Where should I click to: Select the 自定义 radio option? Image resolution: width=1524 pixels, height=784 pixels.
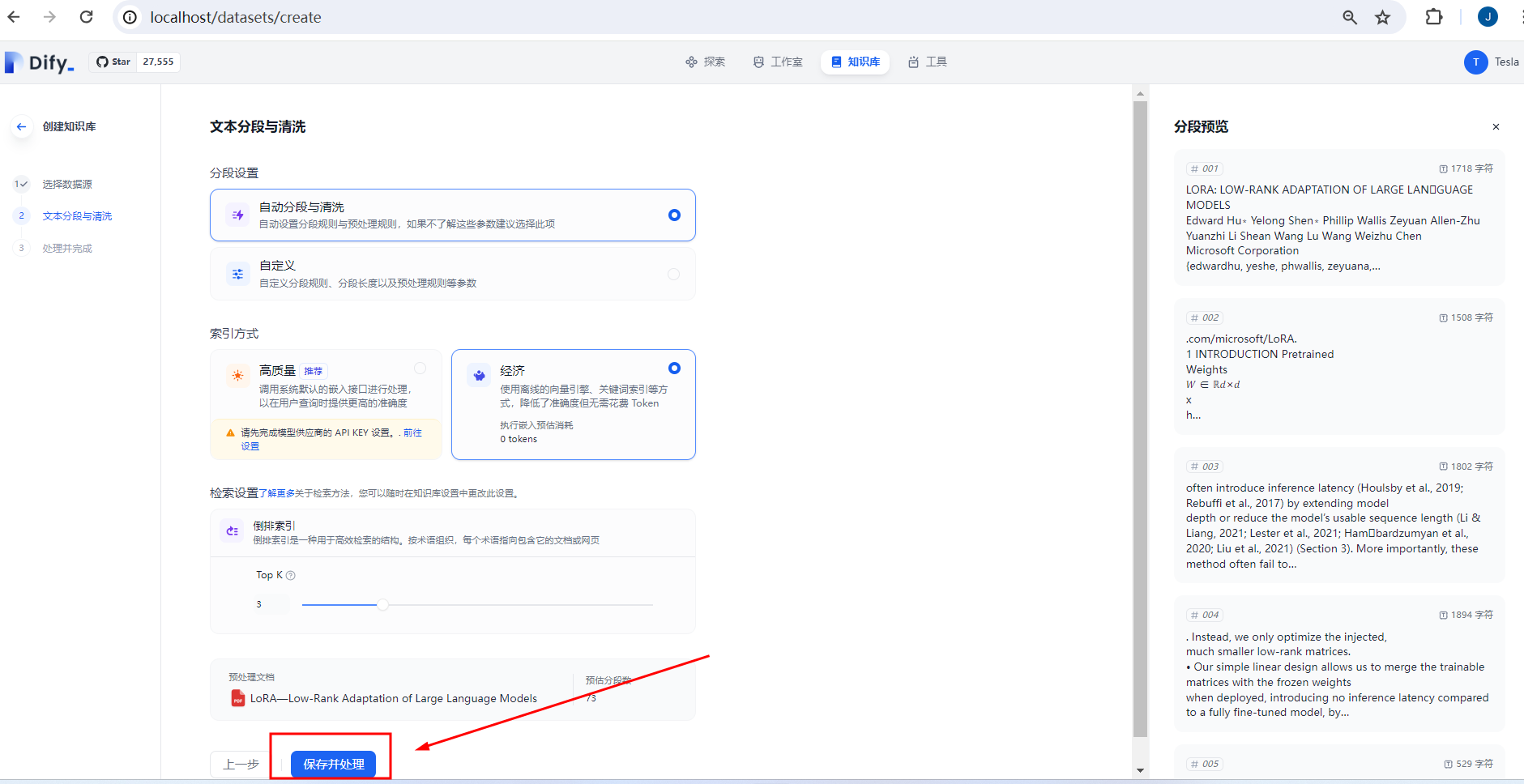click(x=673, y=275)
